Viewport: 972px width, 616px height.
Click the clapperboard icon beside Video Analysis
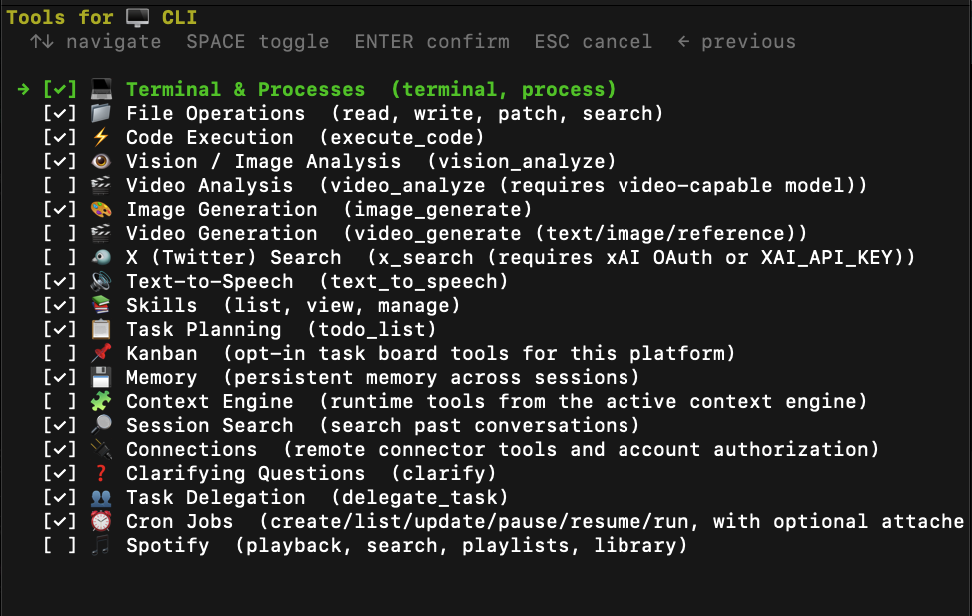101,185
